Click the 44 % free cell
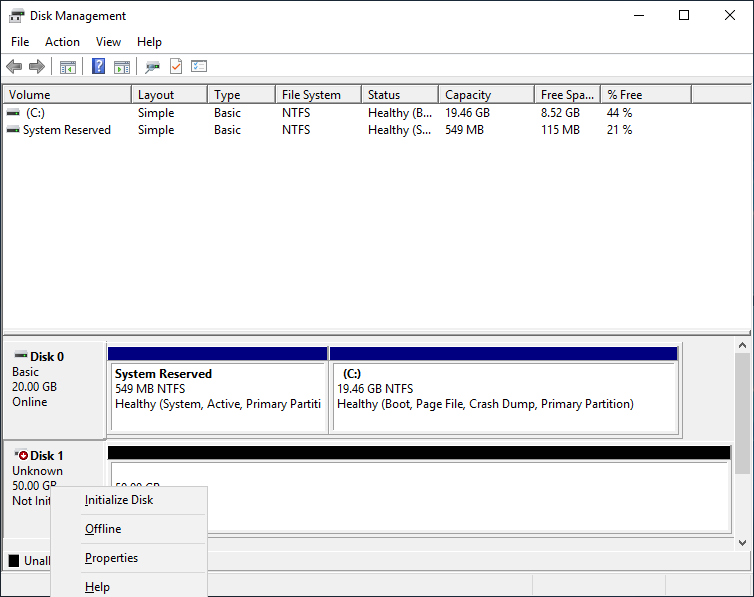The width and height of the screenshot is (754, 597). coord(619,113)
